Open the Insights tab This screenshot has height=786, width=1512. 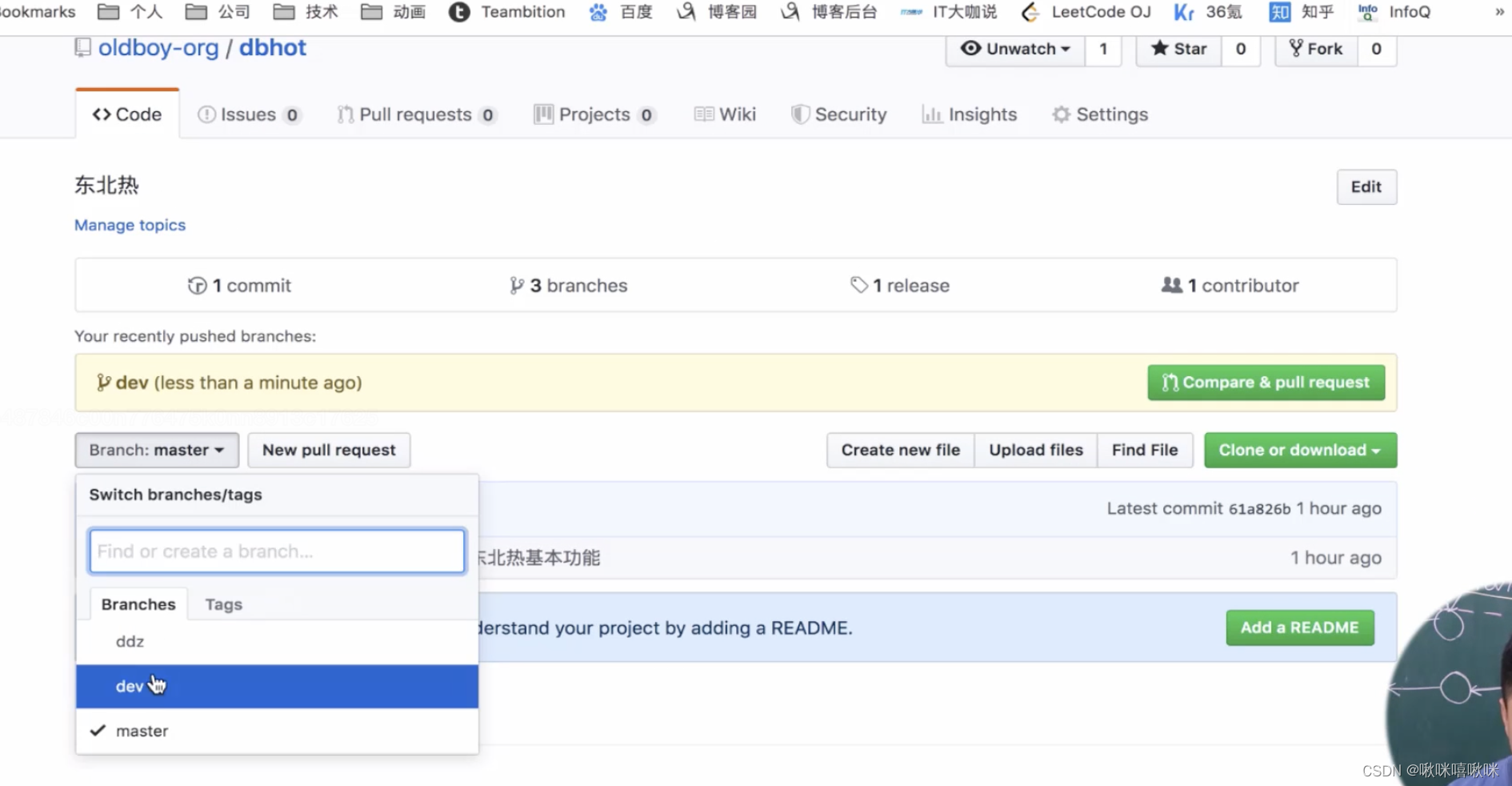coord(970,114)
